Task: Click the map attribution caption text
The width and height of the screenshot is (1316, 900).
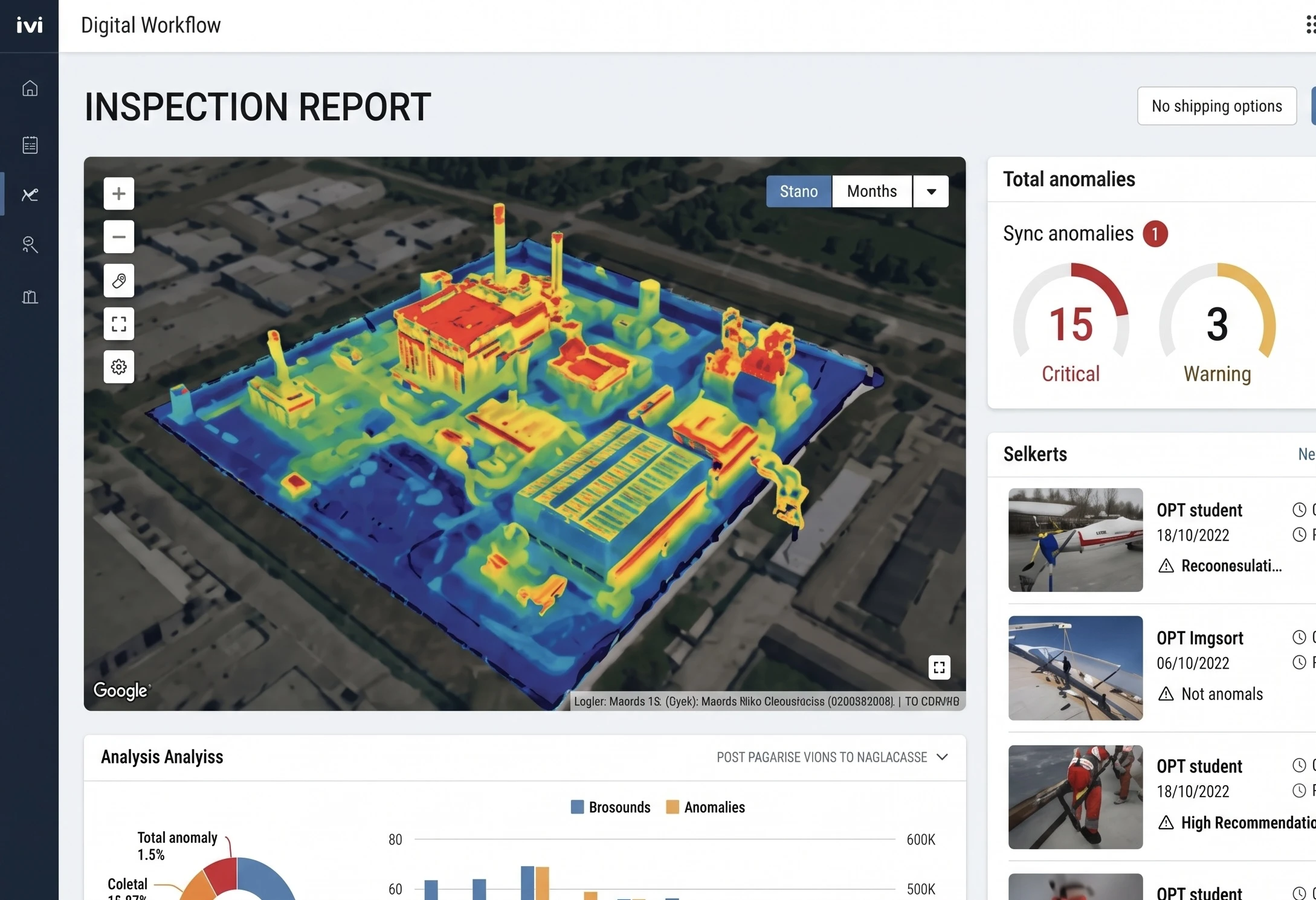Action: [x=766, y=701]
